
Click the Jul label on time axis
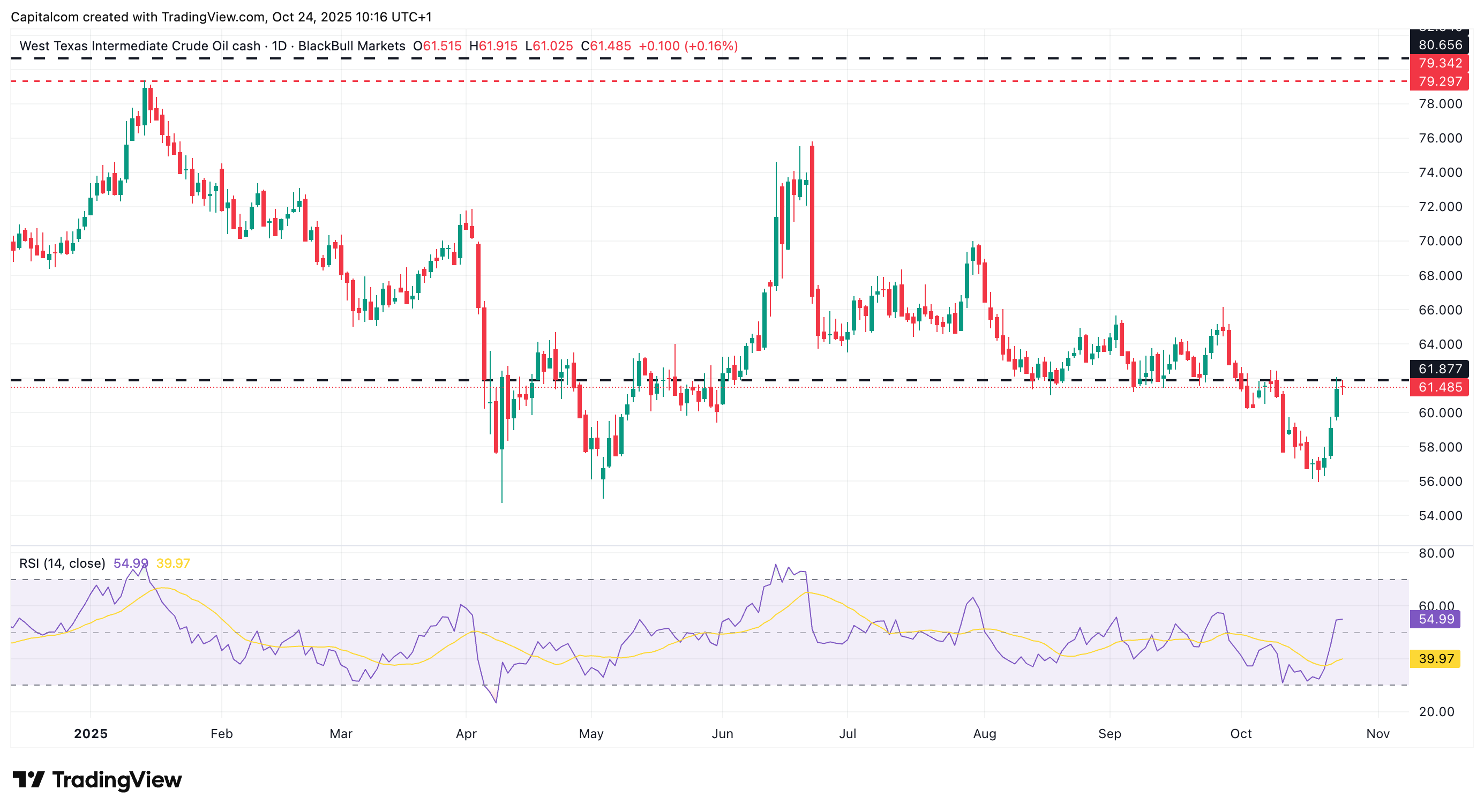[x=848, y=734]
